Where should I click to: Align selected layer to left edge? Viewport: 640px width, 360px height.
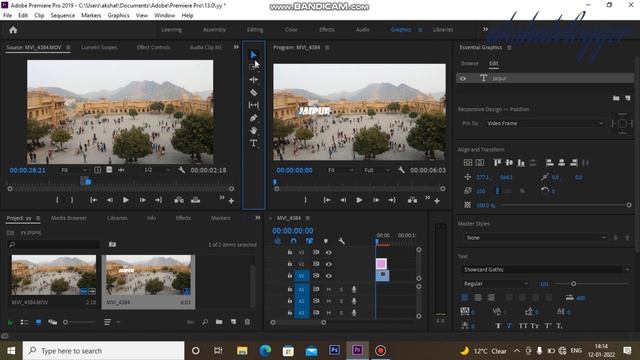point(549,163)
